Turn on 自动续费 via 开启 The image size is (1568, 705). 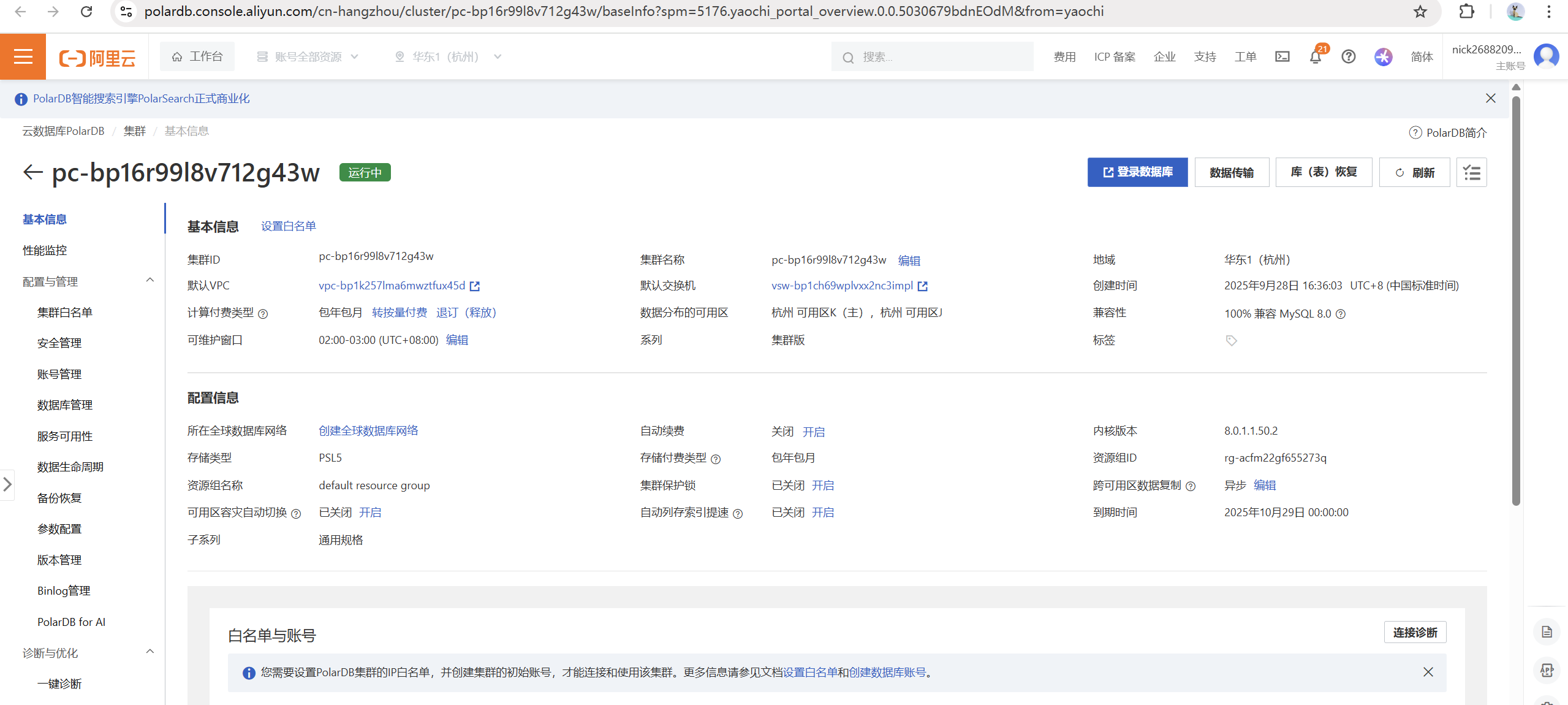[814, 432]
